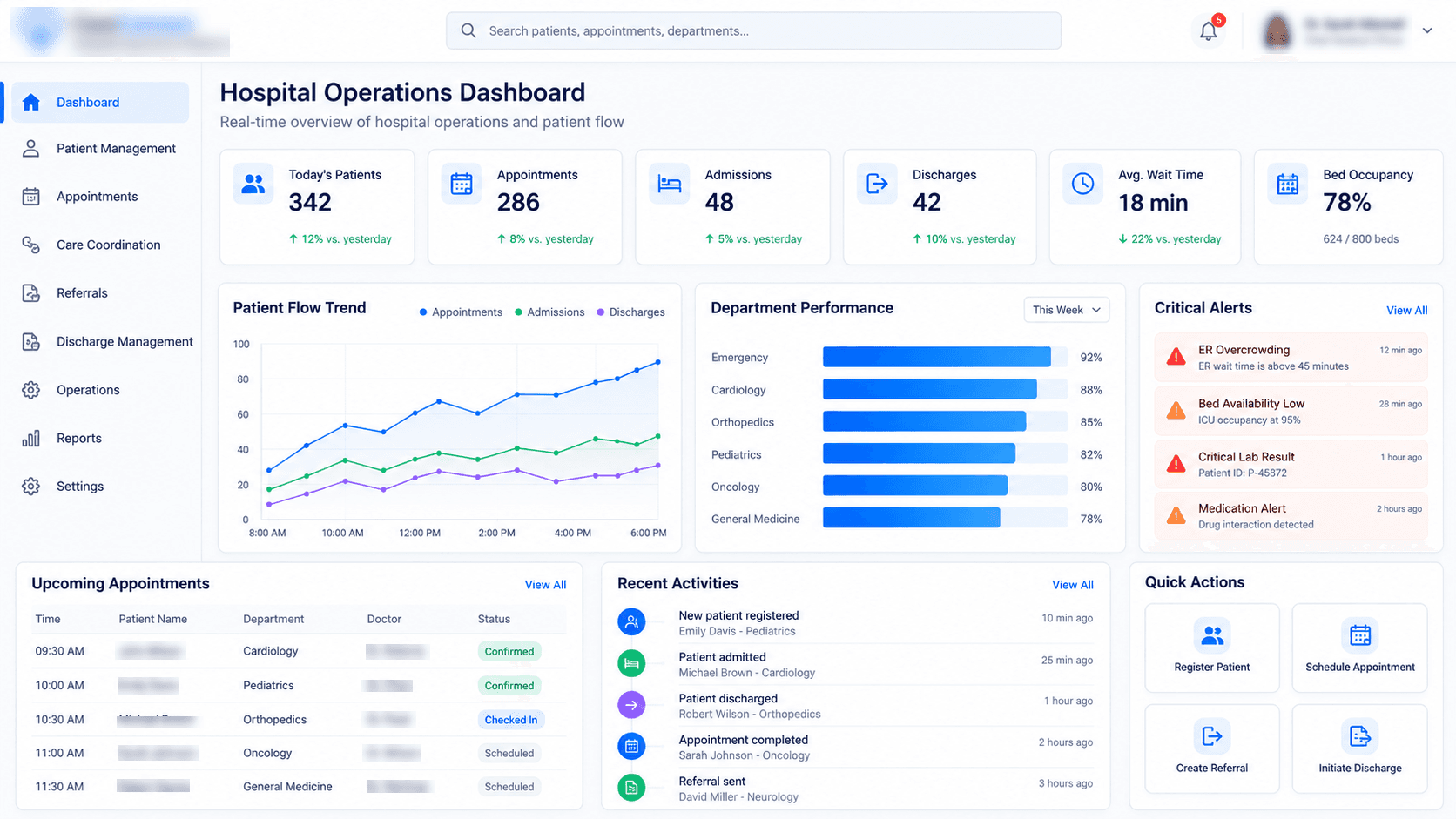Toggle the Discharges series in chart legend
This screenshot has width=1456, height=819.
click(630, 312)
